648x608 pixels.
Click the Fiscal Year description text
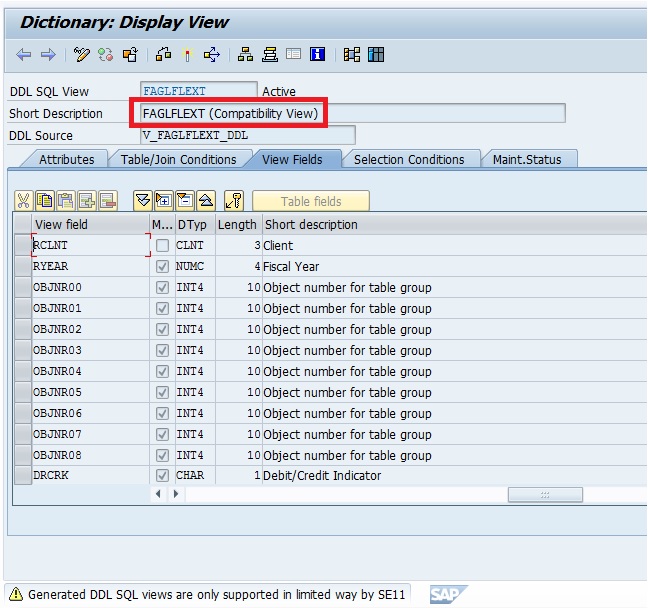tap(291, 267)
